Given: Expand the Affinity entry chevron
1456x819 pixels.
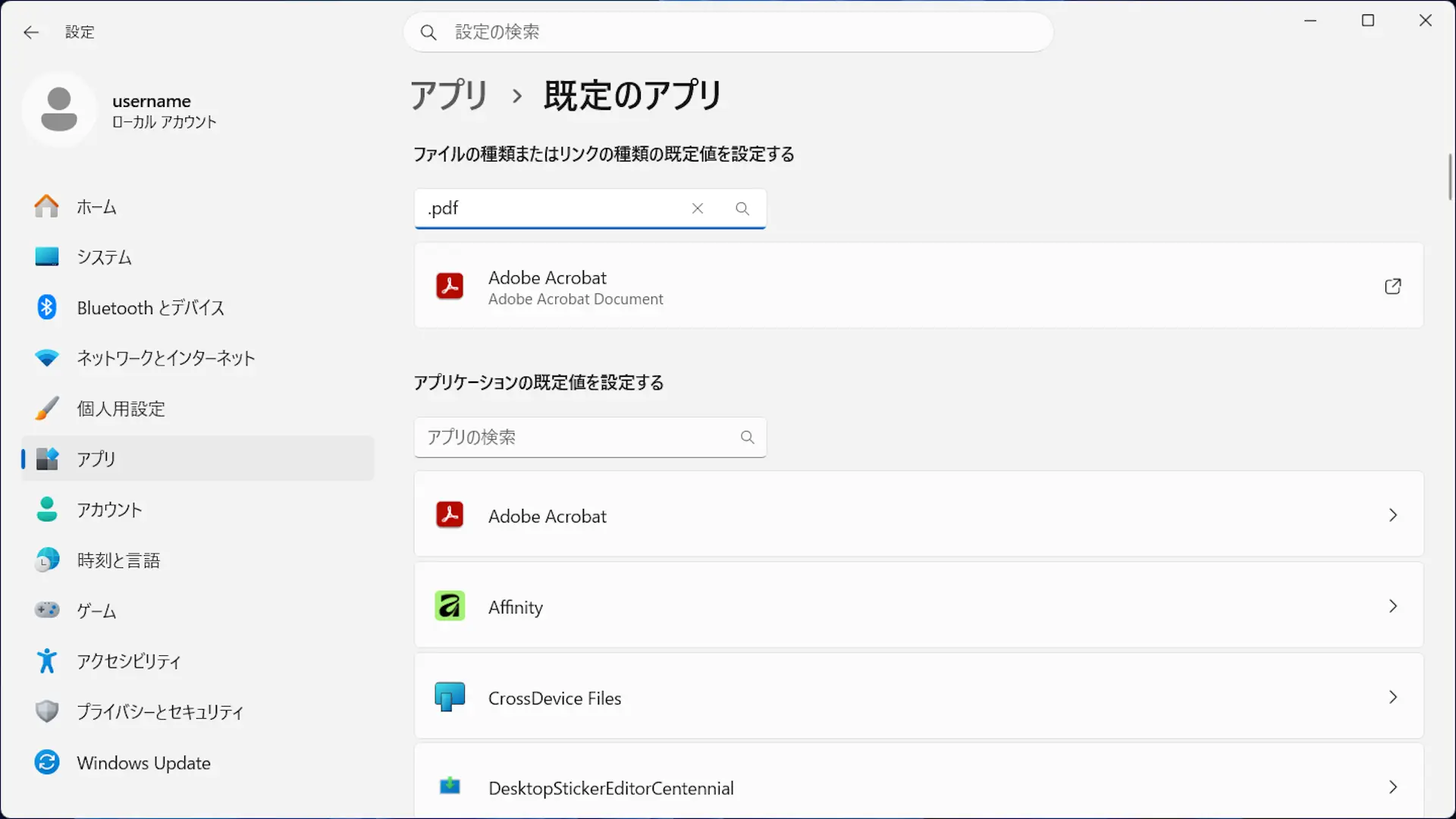Looking at the screenshot, I should (1393, 606).
